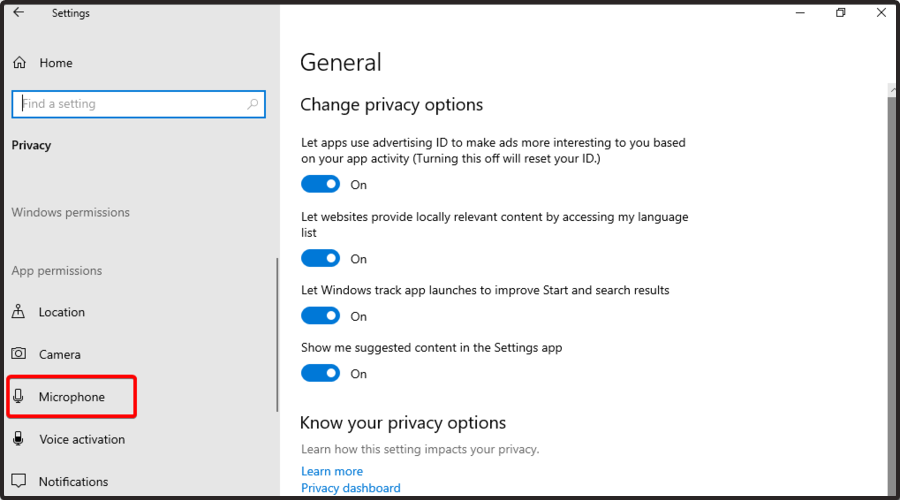900x500 pixels.
Task: Click the Home house icon
Action: coord(20,63)
